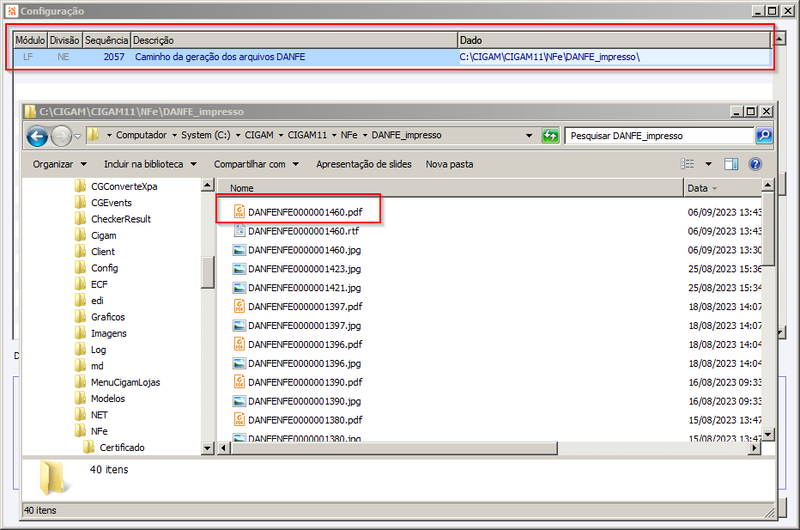Select the Client folder in the tree
Viewport: 800px width, 530px height.
coord(95,251)
